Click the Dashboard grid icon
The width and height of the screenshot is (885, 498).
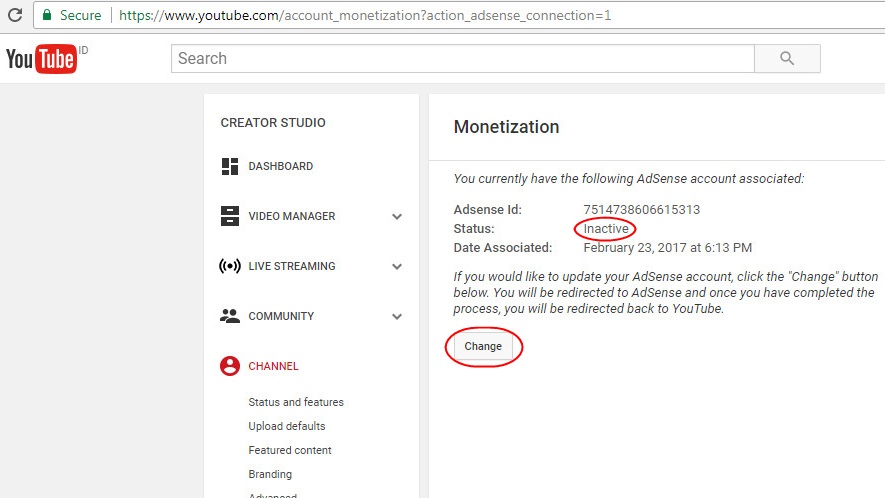click(x=230, y=166)
